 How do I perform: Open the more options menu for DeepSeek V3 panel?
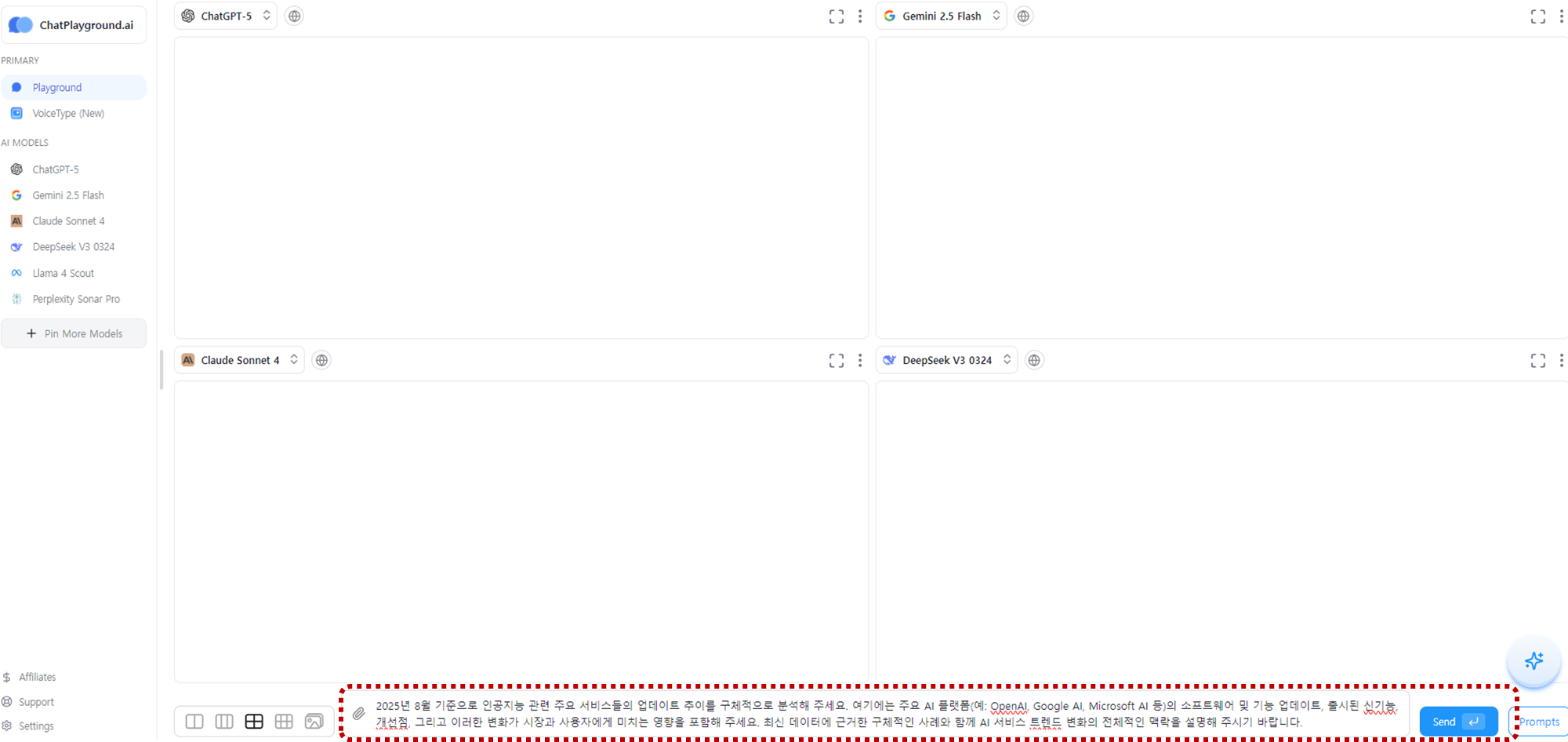(1561, 360)
